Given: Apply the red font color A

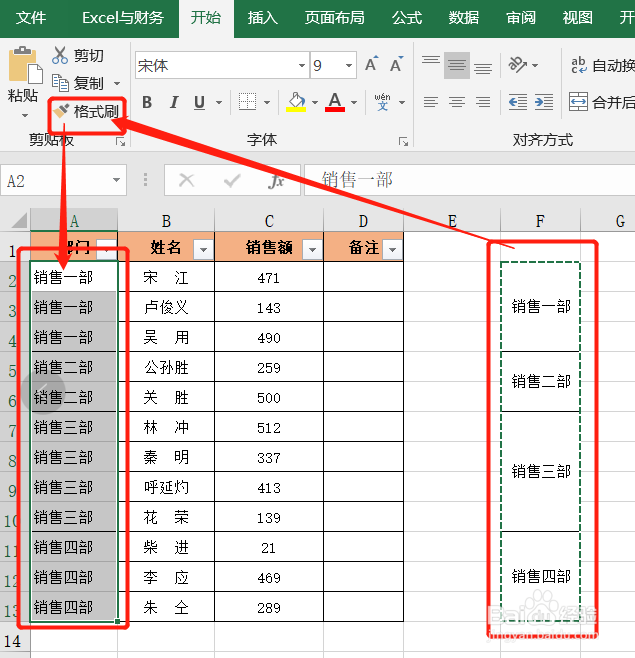Looking at the screenshot, I should pos(335,102).
